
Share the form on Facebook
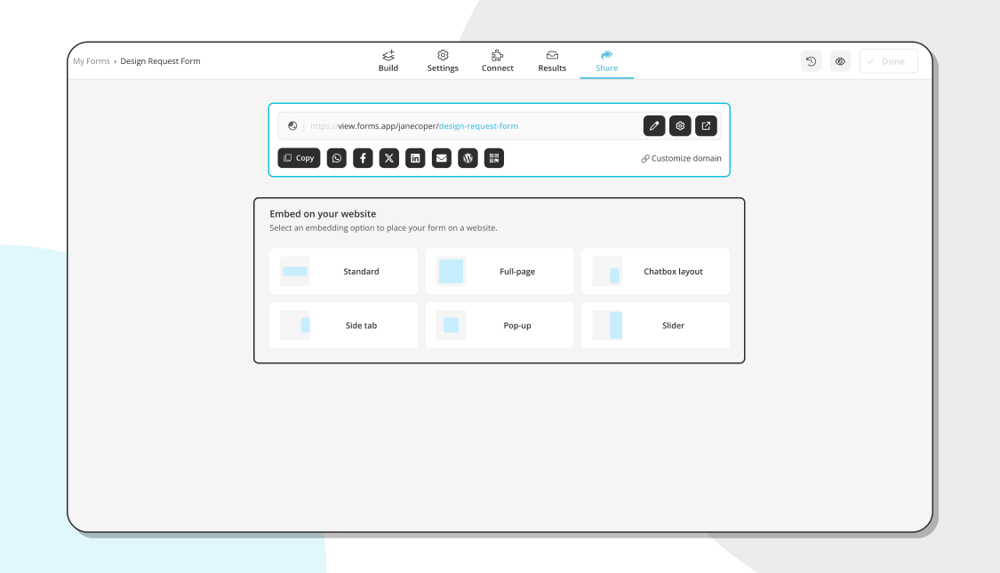[363, 158]
